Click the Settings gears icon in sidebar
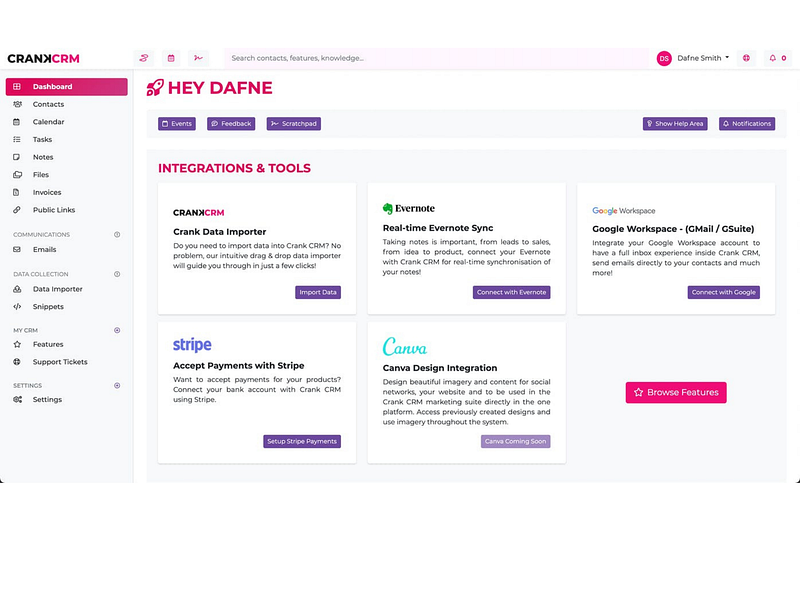This screenshot has height=600, width=800. click(x=17, y=399)
